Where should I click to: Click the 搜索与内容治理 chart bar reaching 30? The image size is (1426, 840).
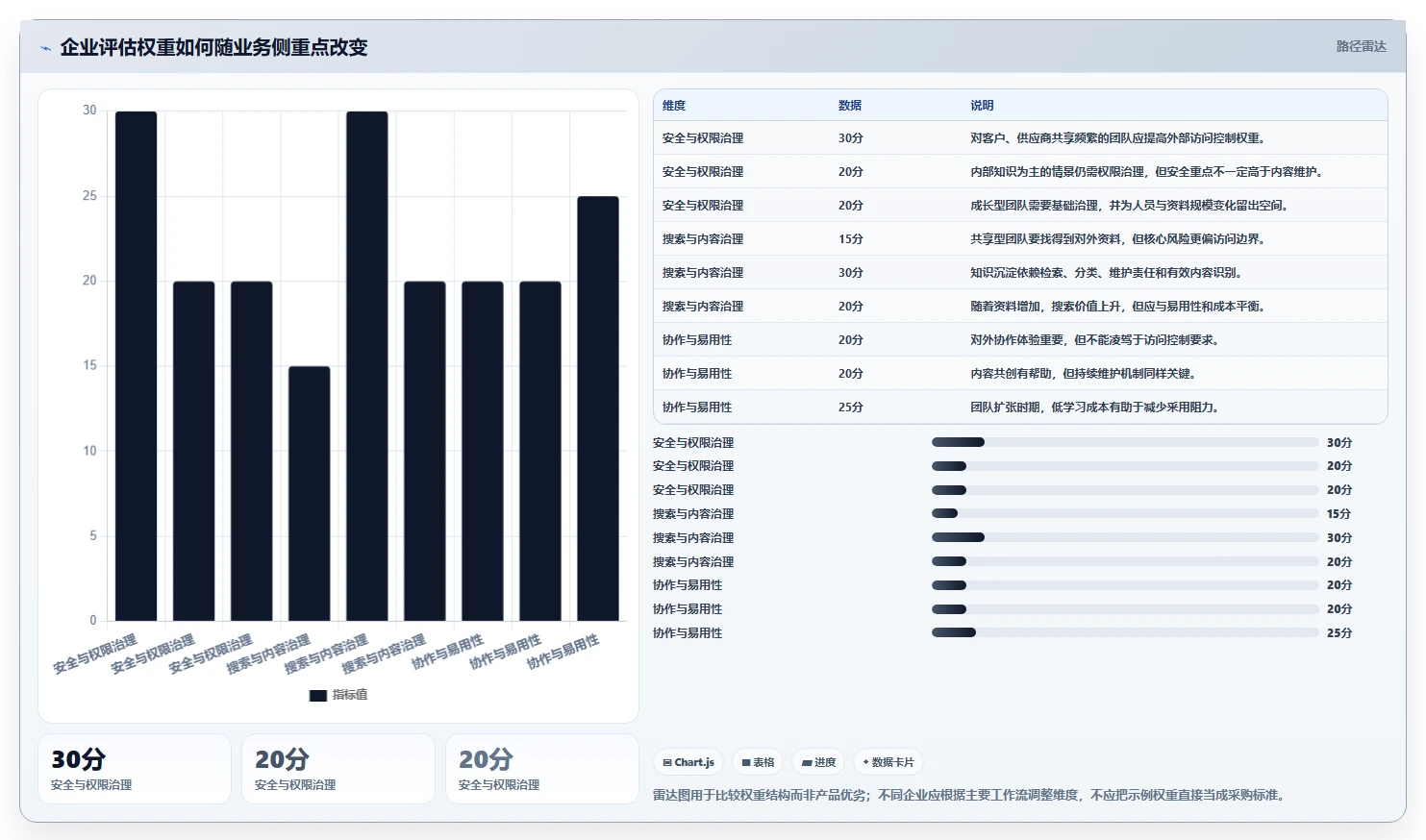(x=367, y=366)
